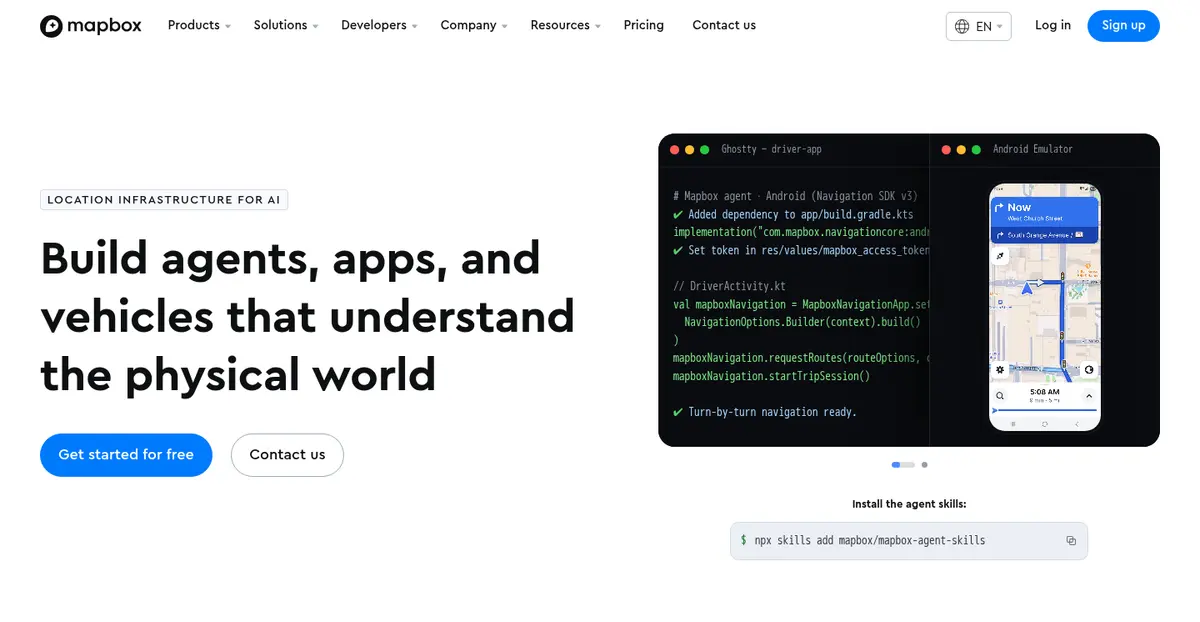The image size is (1200, 622).
Task: Click the "Turn-by-turn navigation ready." line
Action: point(765,412)
